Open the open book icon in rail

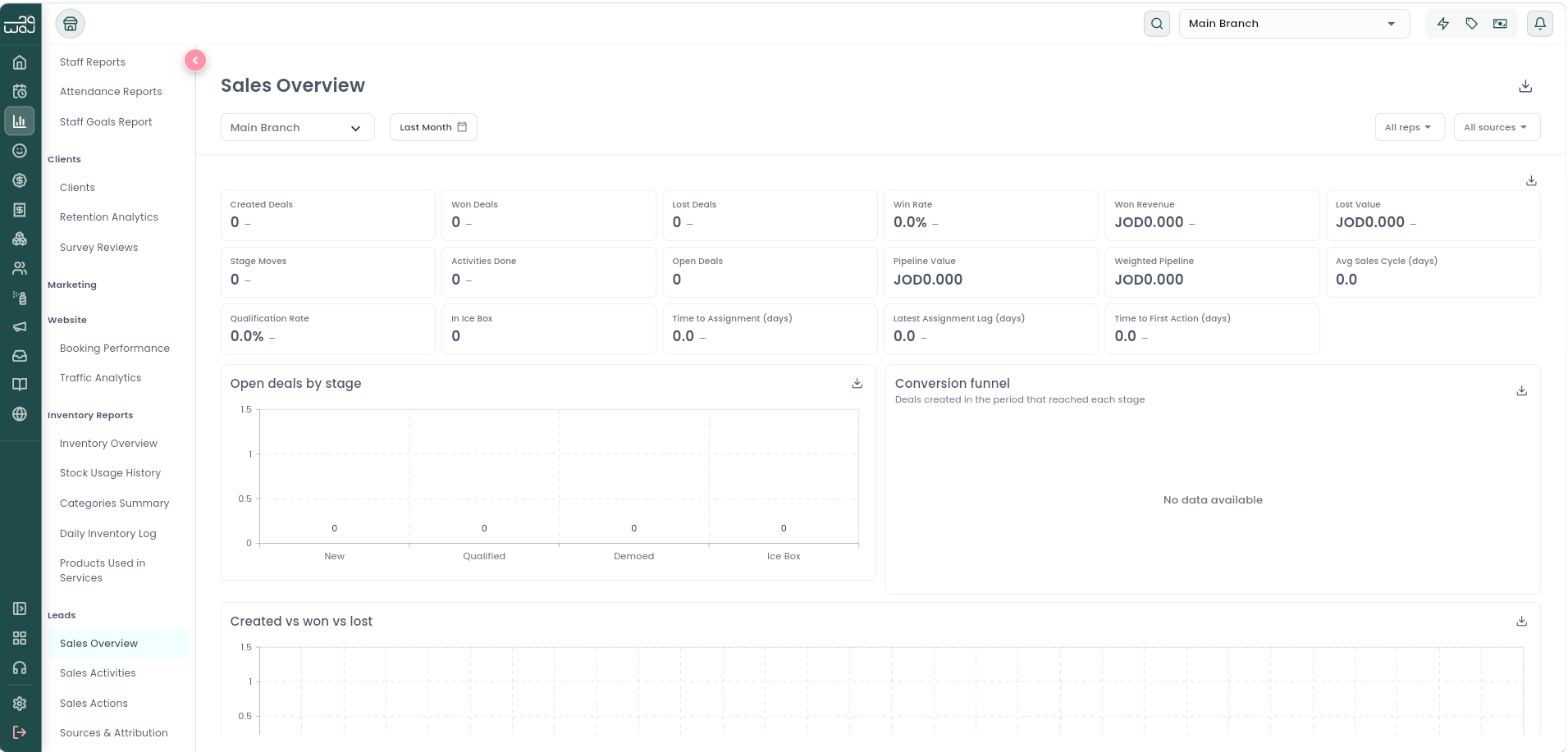pyautogui.click(x=20, y=385)
